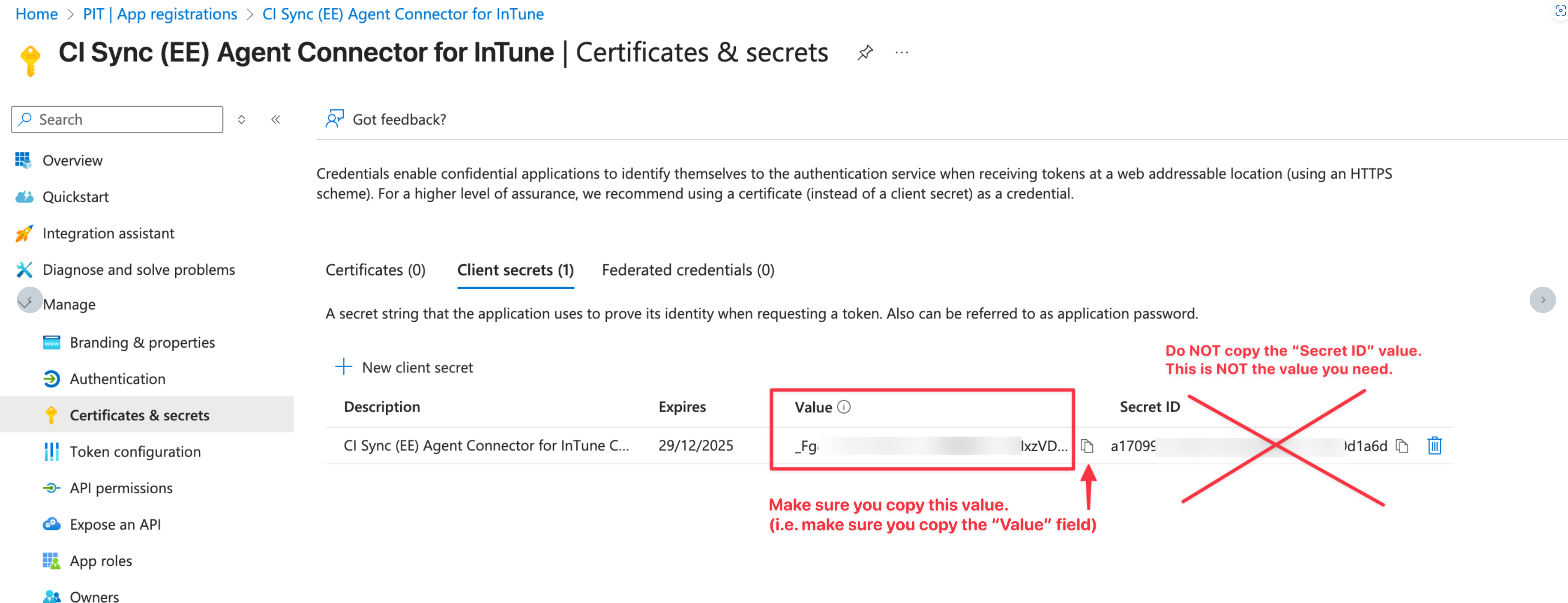Image resolution: width=1568 pixels, height=603 pixels.
Task: Click the focus icon in top-right corner
Action: [x=1560, y=11]
